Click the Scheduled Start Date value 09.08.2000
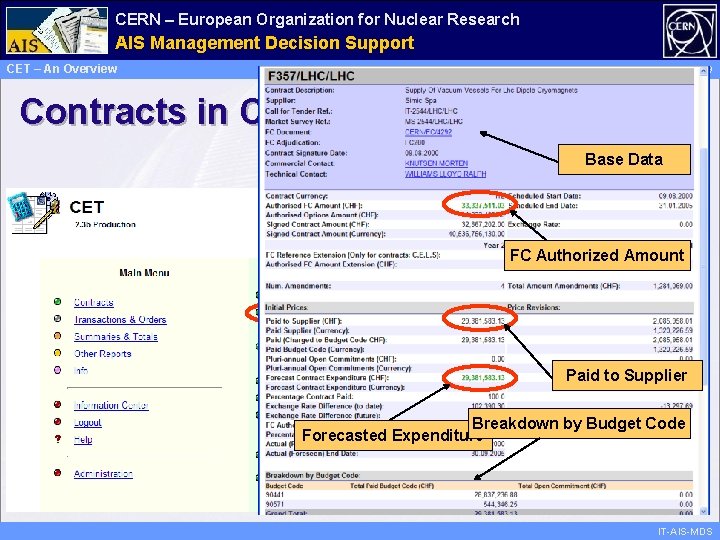Image resolution: width=720 pixels, height=540 pixels. point(675,196)
